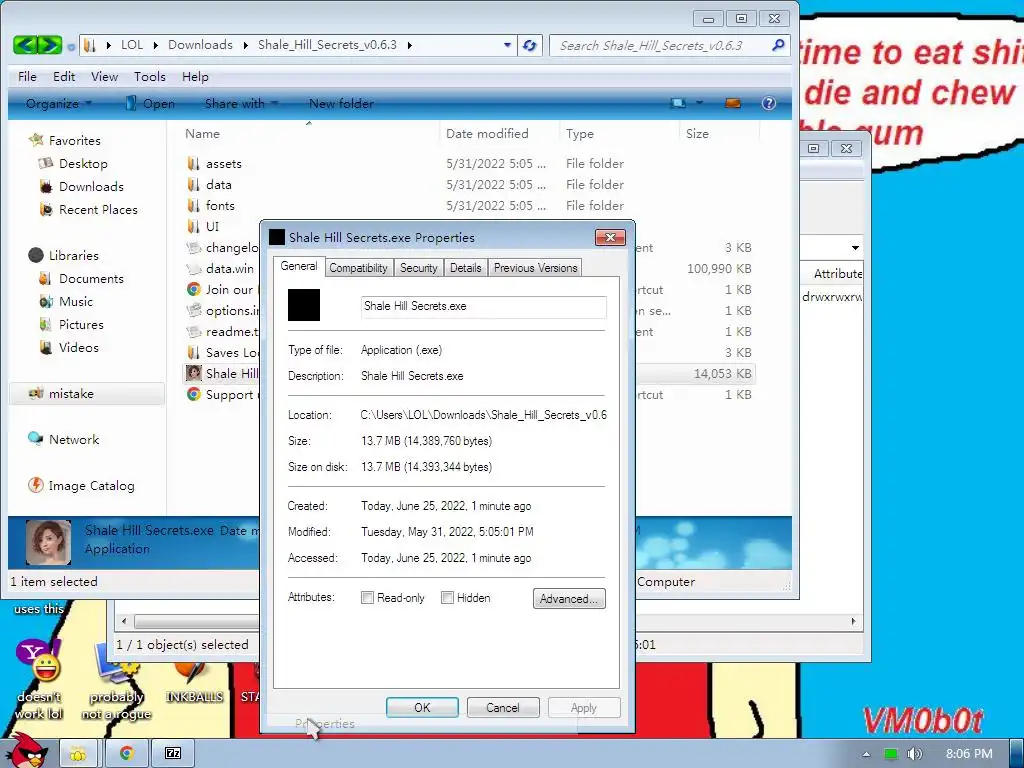
Task: Open the Explorer help icon
Action: (x=769, y=103)
